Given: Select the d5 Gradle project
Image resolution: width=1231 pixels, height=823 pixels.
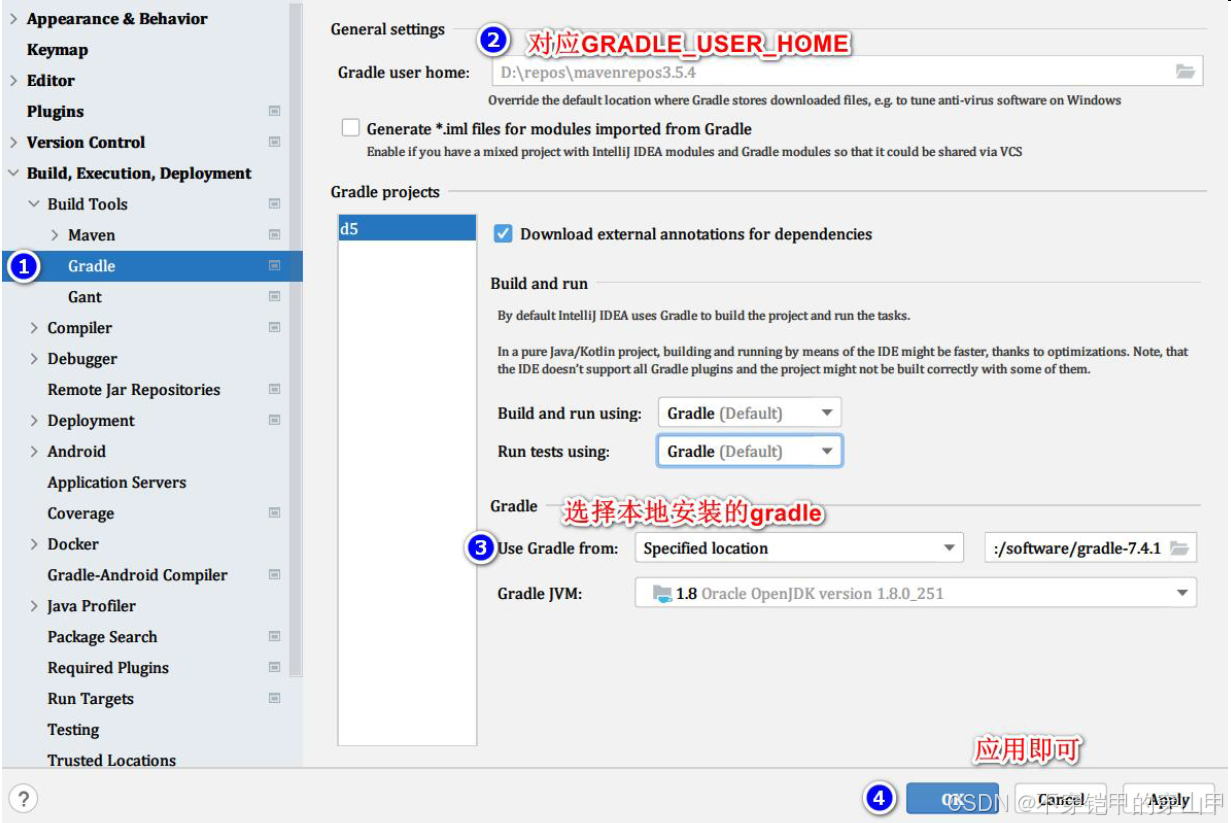Looking at the screenshot, I should click(407, 228).
